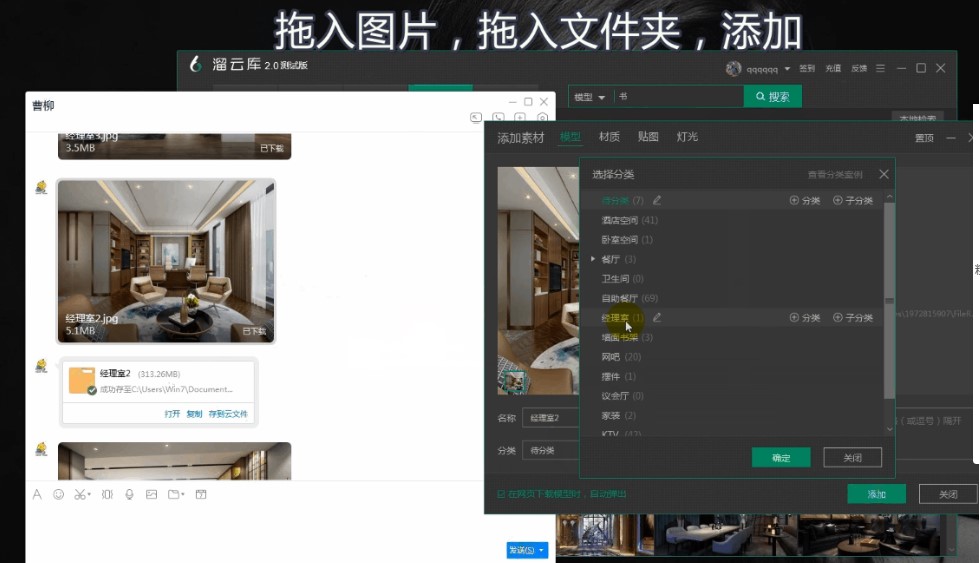Select the 墙面书架 (3) category

point(627,337)
